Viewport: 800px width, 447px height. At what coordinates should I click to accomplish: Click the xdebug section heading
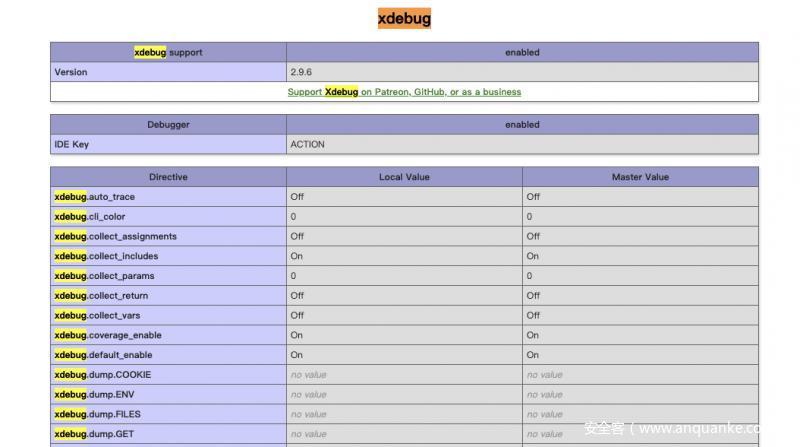[x=404, y=18]
